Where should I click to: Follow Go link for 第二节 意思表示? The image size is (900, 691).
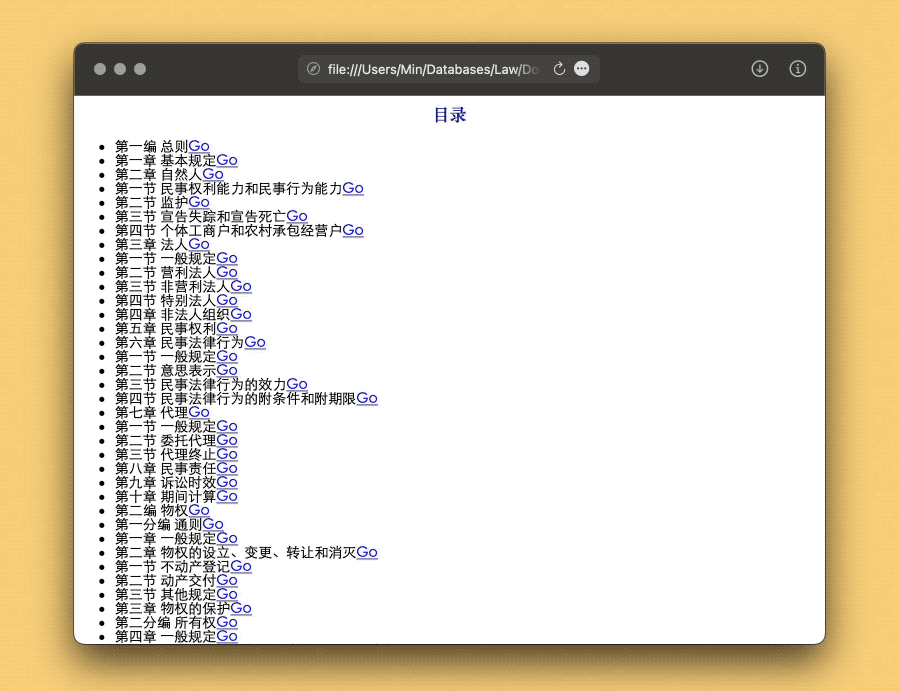point(227,370)
